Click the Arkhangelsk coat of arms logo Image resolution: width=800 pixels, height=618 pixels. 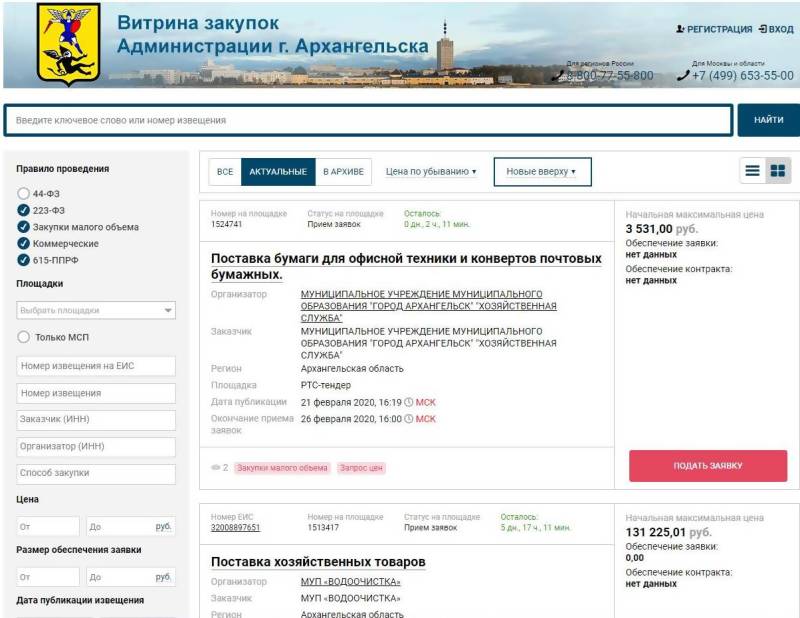[68, 44]
